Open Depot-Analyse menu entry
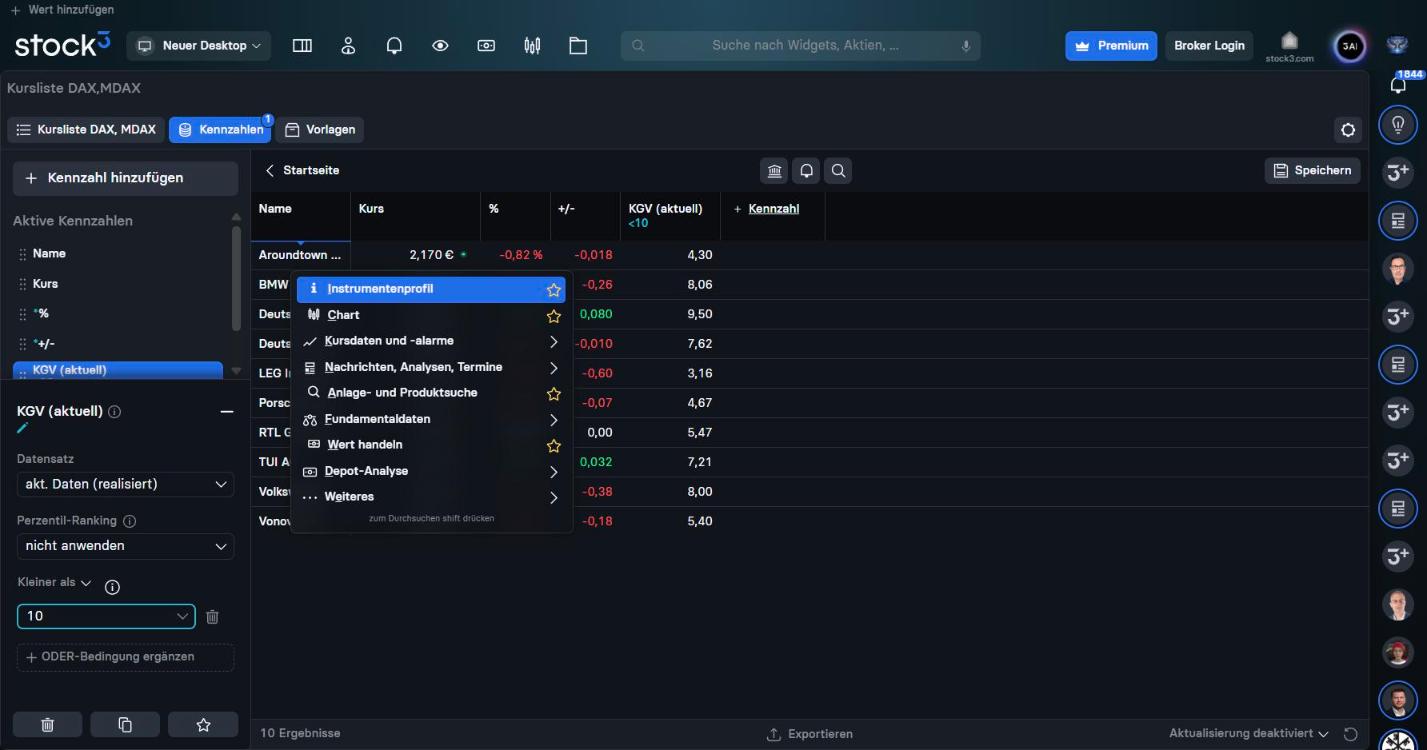1427x750 pixels. (x=431, y=471)
